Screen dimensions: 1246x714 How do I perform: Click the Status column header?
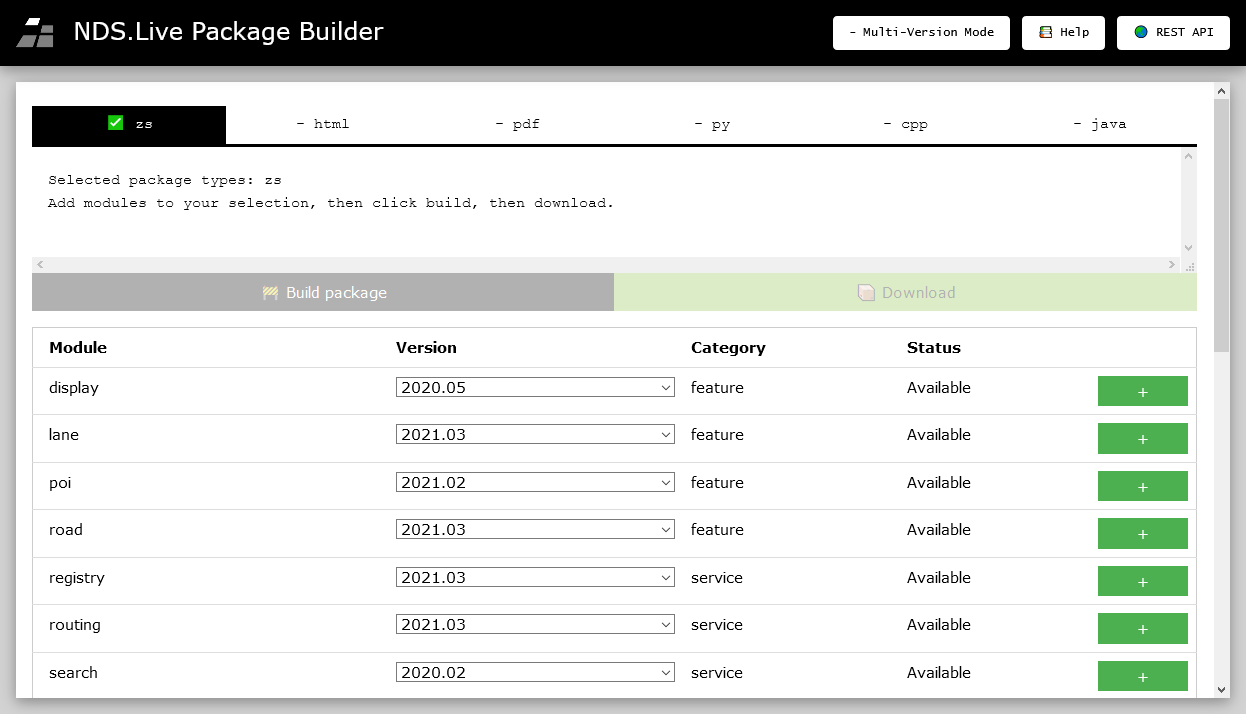pos(934,348)
